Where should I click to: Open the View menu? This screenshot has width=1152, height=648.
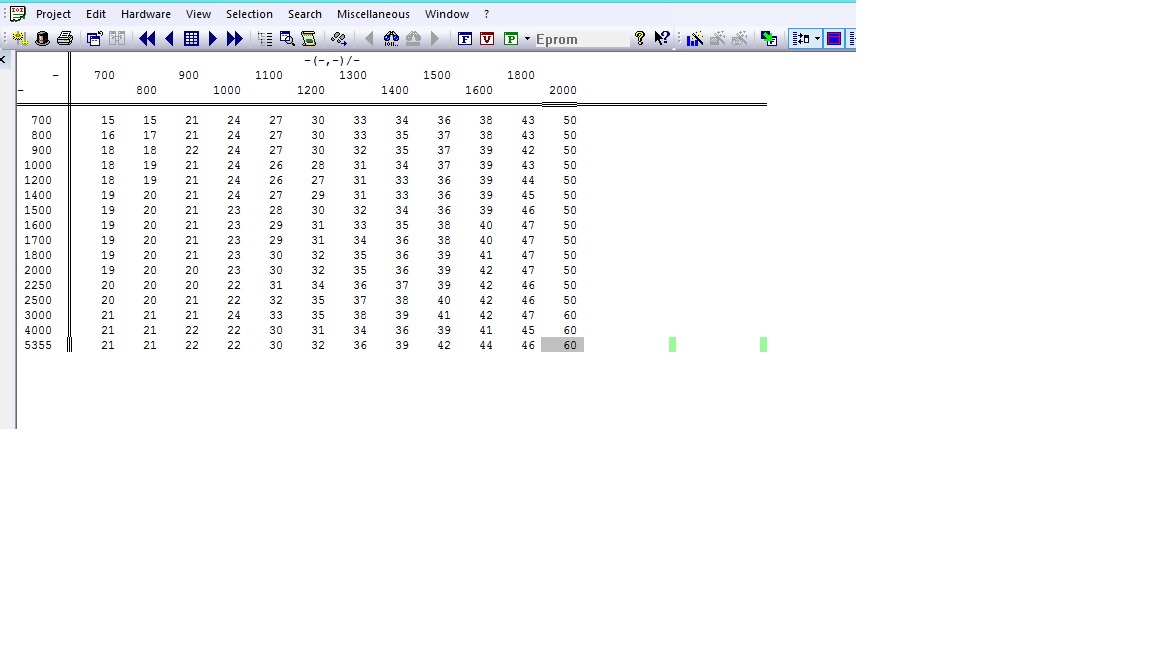[198, 14]
